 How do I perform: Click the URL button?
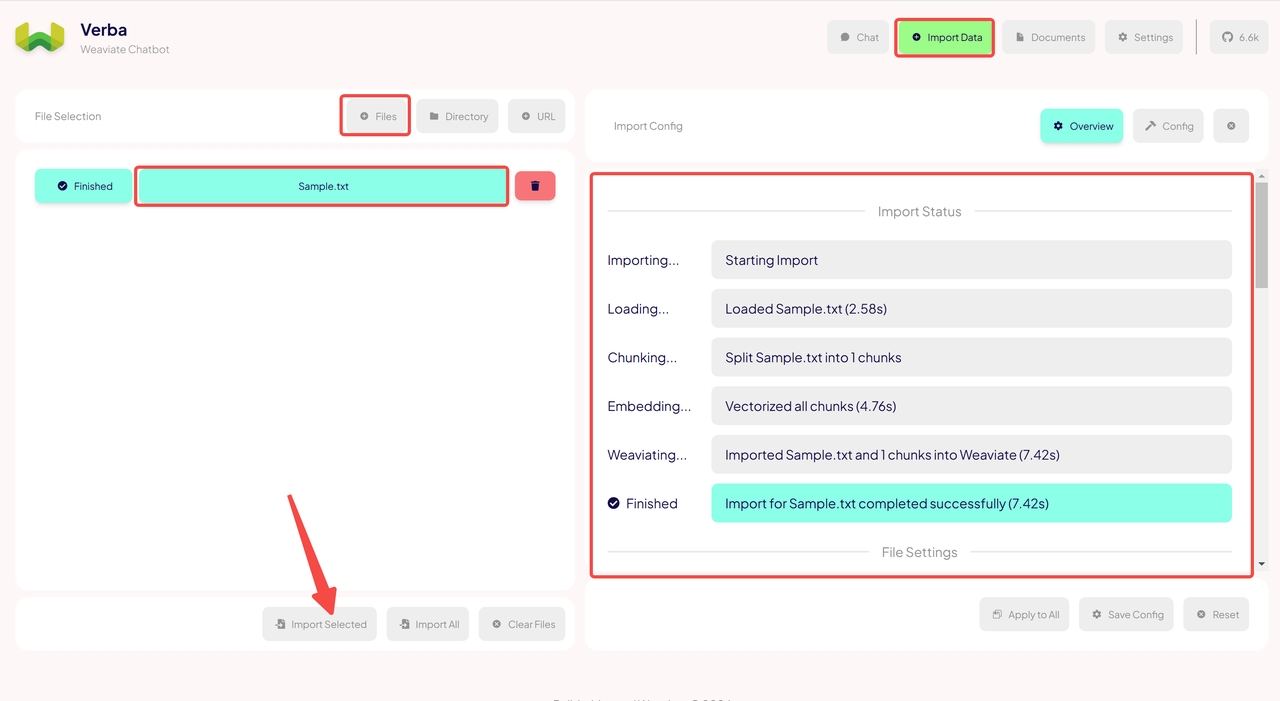point(537,116)
